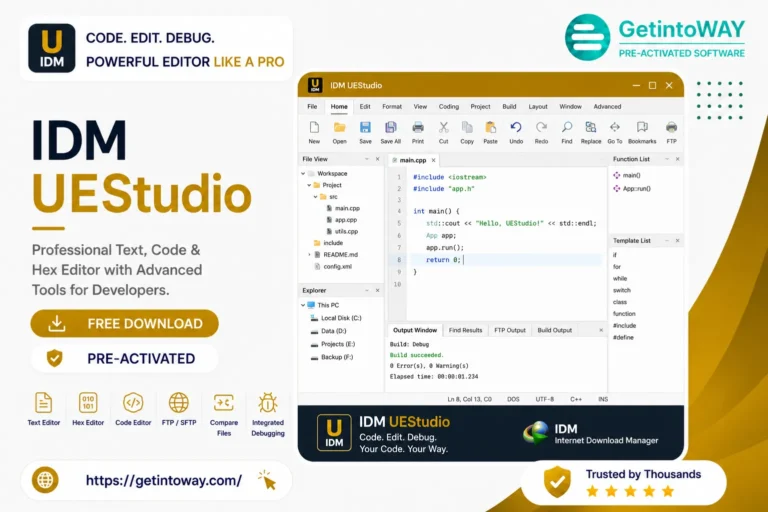Click the globe icon beside the website URL
The width and height of the screenshot is (768, 512).
click(45, 480)
